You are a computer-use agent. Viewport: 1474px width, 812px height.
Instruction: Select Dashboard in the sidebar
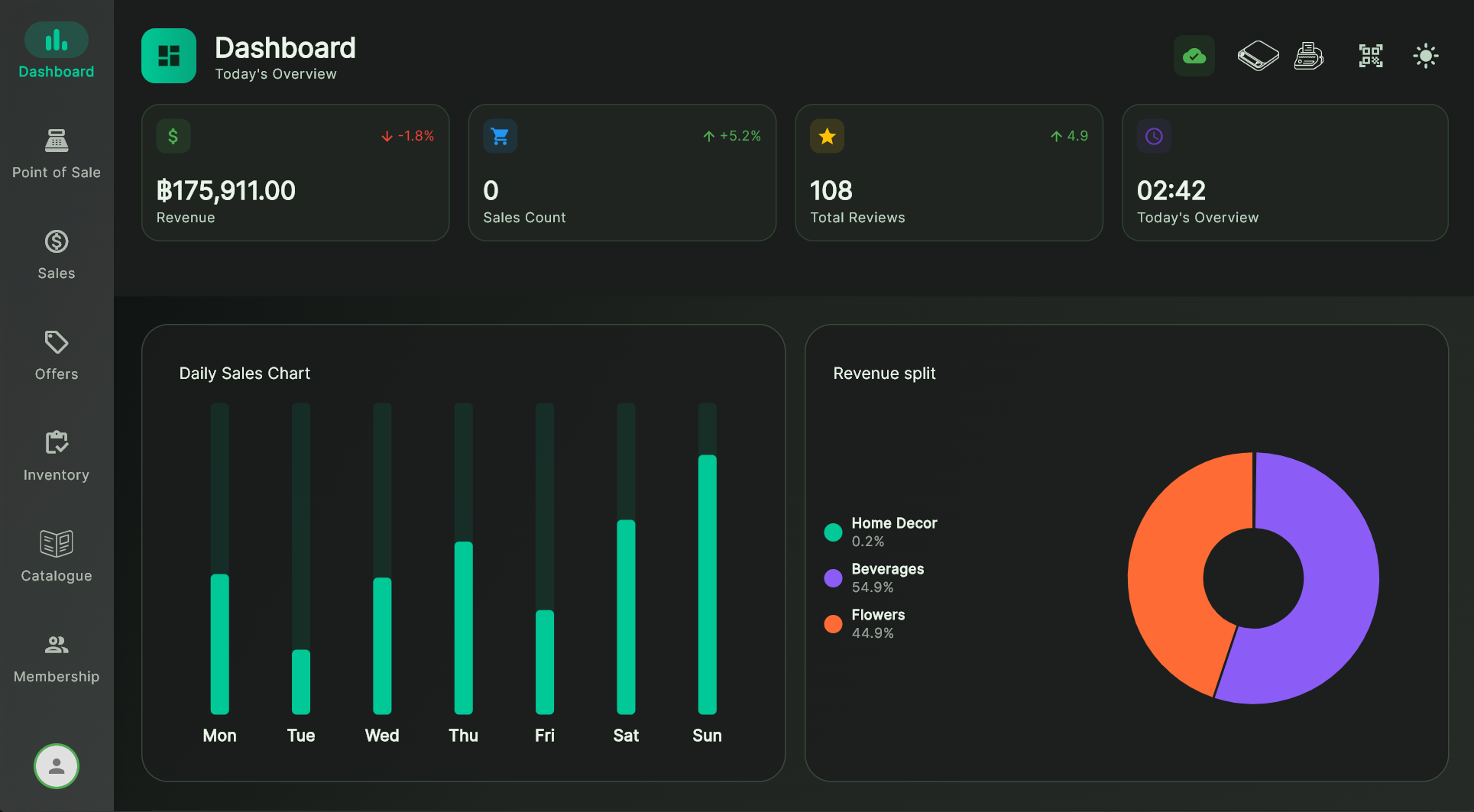point(56,49)
